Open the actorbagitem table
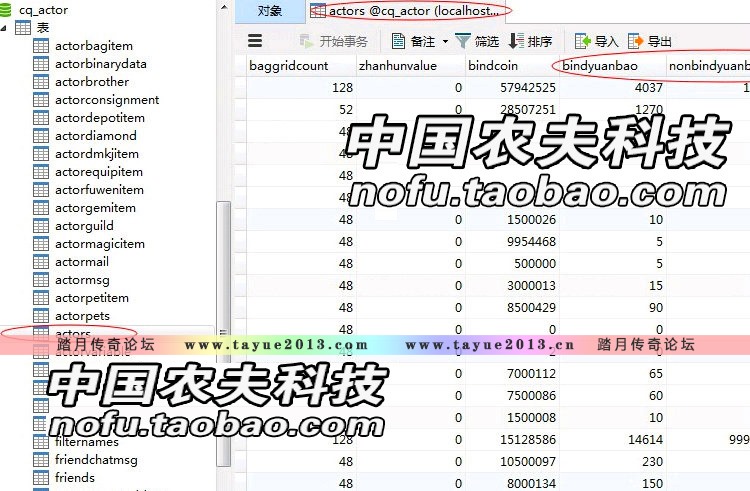Image resolution: width=750 pixels, height=491 pixels. pos(94,46)
